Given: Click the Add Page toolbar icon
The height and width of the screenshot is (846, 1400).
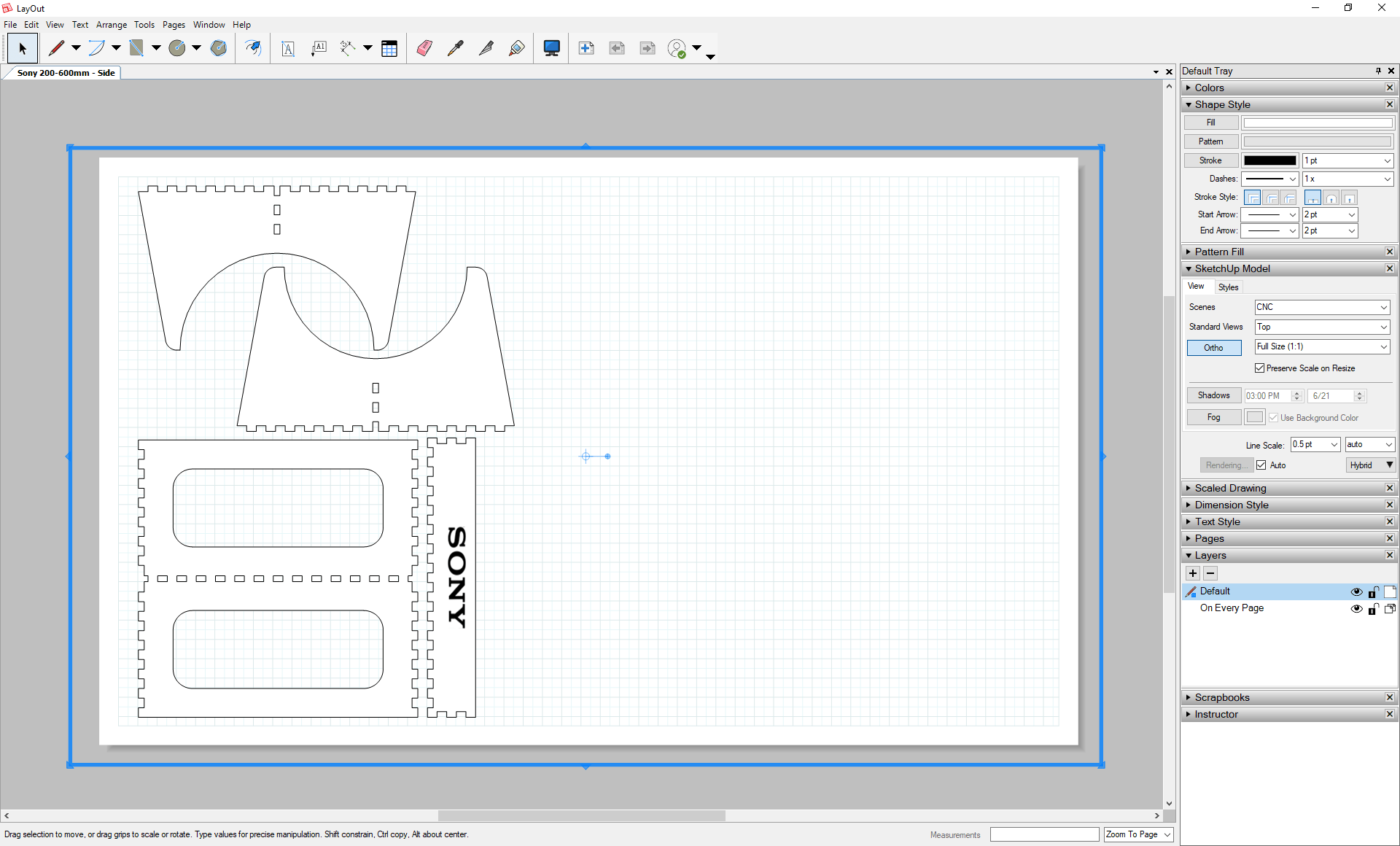Looking at the screenshot, I should [x=586, y=48].
